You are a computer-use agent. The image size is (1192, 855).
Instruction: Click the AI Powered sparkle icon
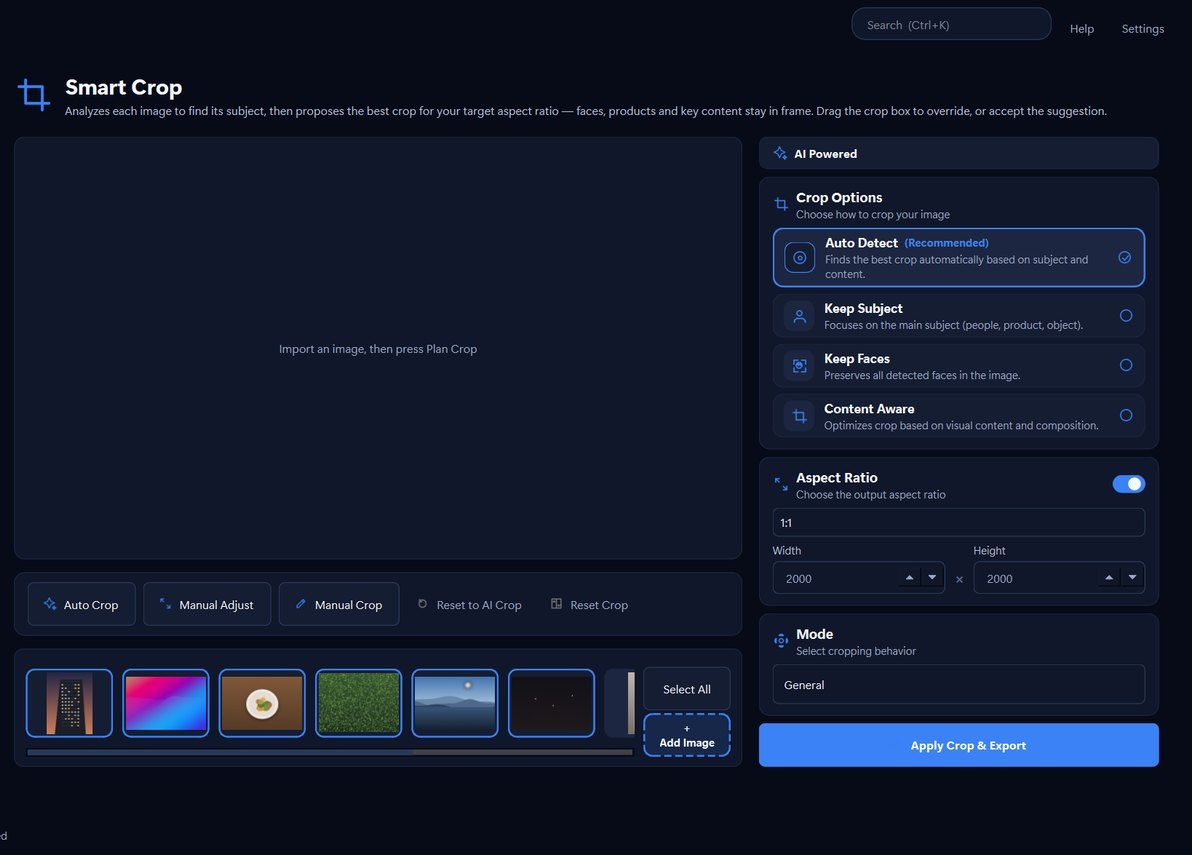point(780,154)
